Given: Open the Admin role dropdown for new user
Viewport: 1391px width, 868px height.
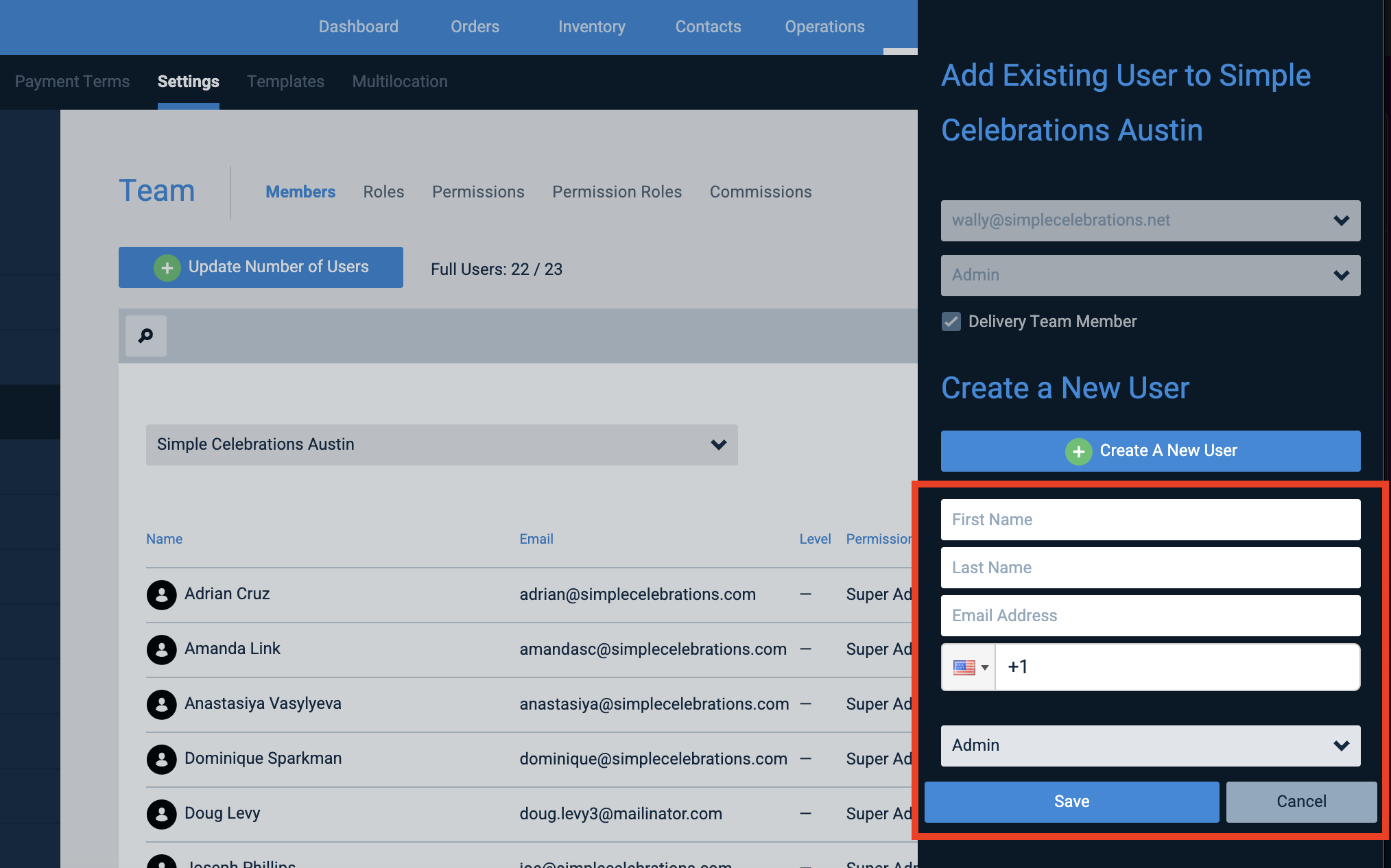Looking at the screenshot, I should (1150, 746).
